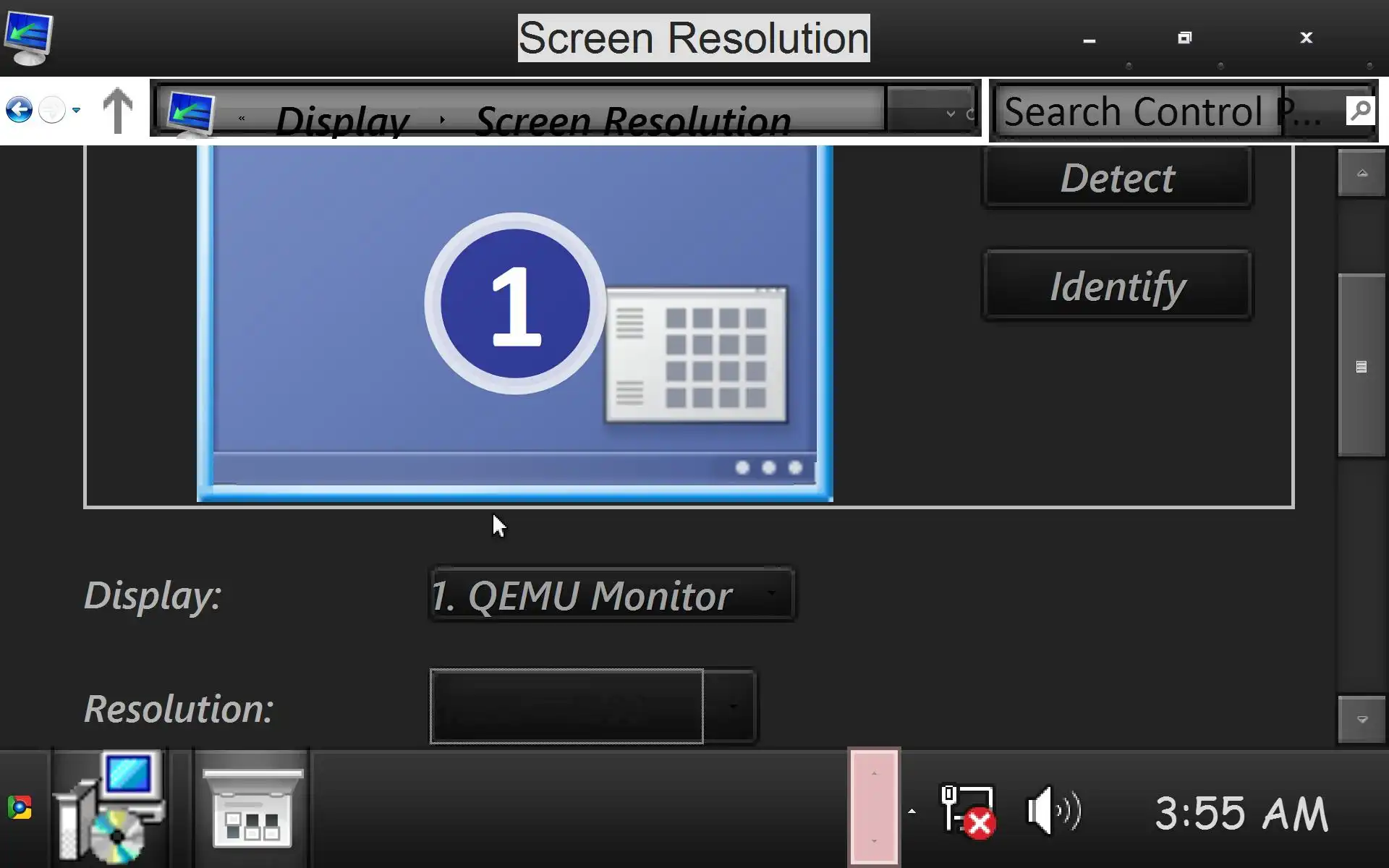Click Display in the breadcrumb path
Screen dimensions: 1389x868
click(342, 120)
